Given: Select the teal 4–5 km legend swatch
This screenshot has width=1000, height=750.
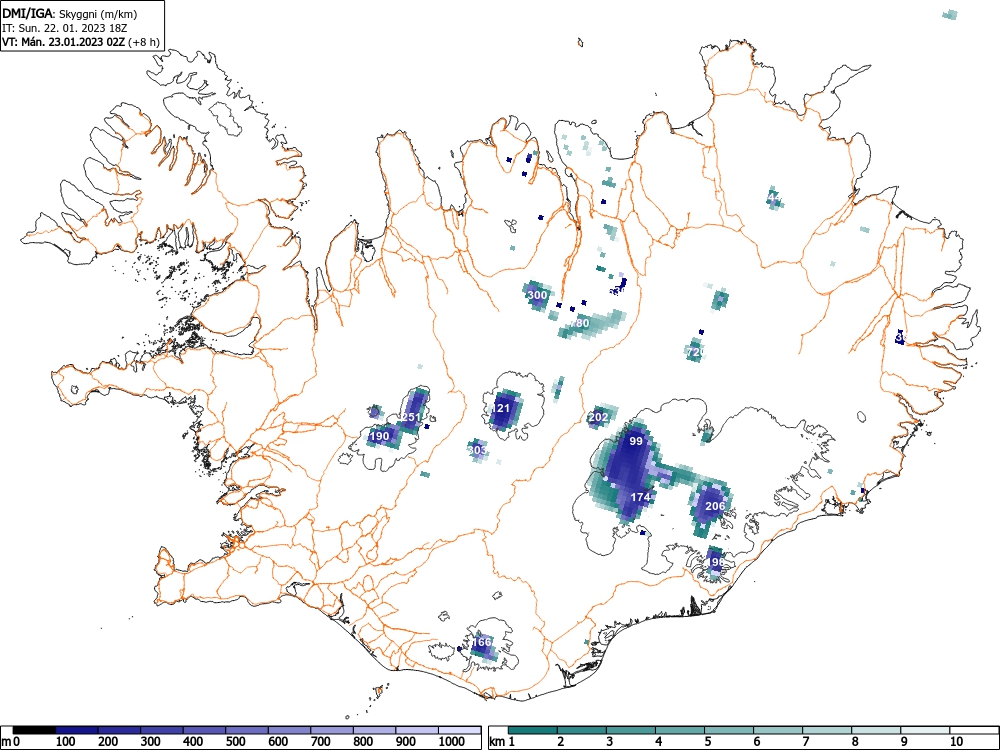Looking at the screenshot, I should [680, 730].
